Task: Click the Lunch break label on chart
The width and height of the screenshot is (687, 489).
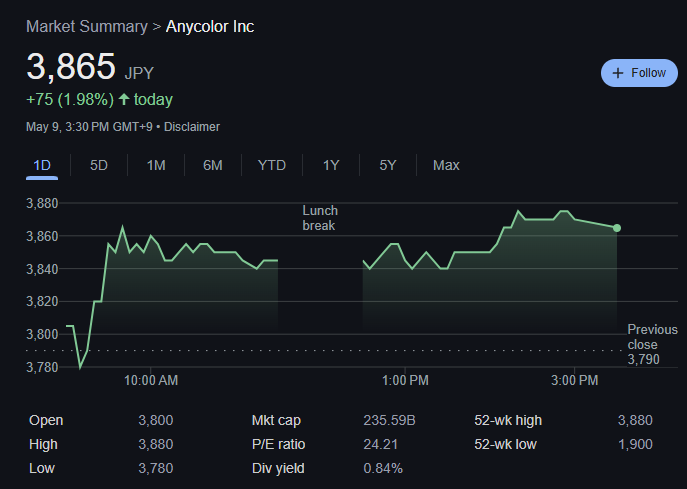Action: tap(320, 218)
